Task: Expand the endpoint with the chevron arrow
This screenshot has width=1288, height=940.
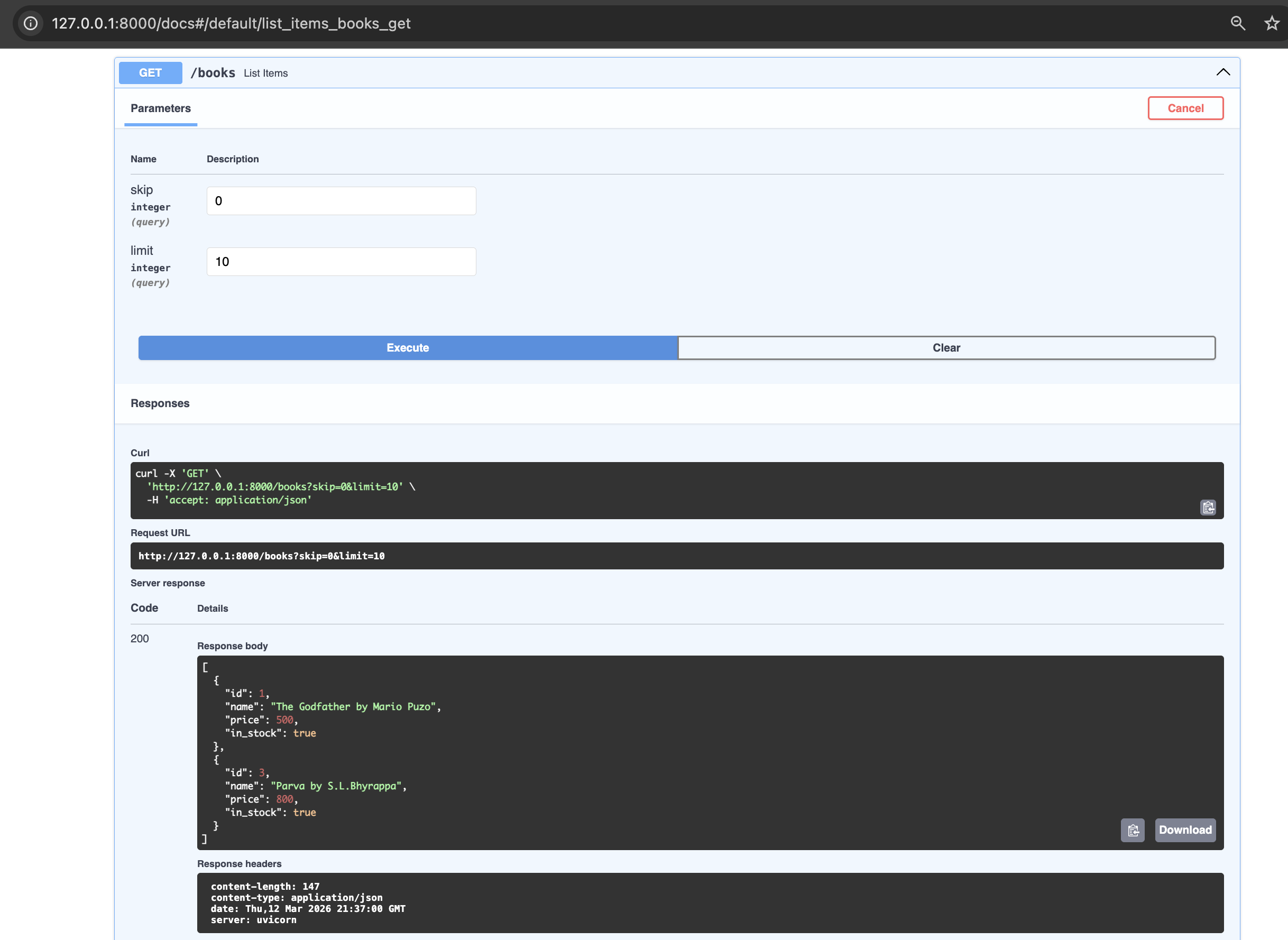Action: coord(1222,72)
